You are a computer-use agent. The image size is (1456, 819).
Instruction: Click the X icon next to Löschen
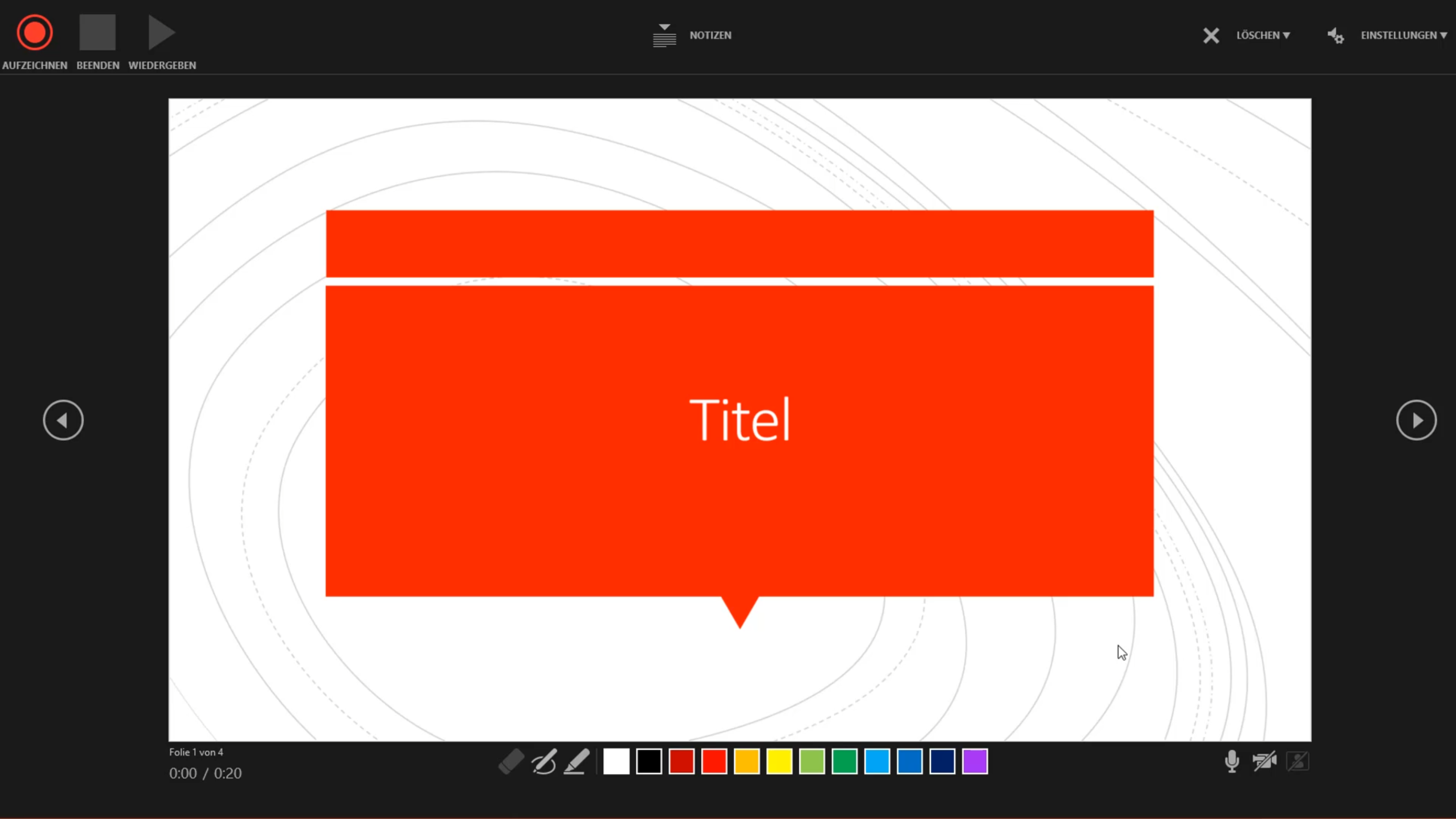pyautogui.click(x=1211, y=36)
